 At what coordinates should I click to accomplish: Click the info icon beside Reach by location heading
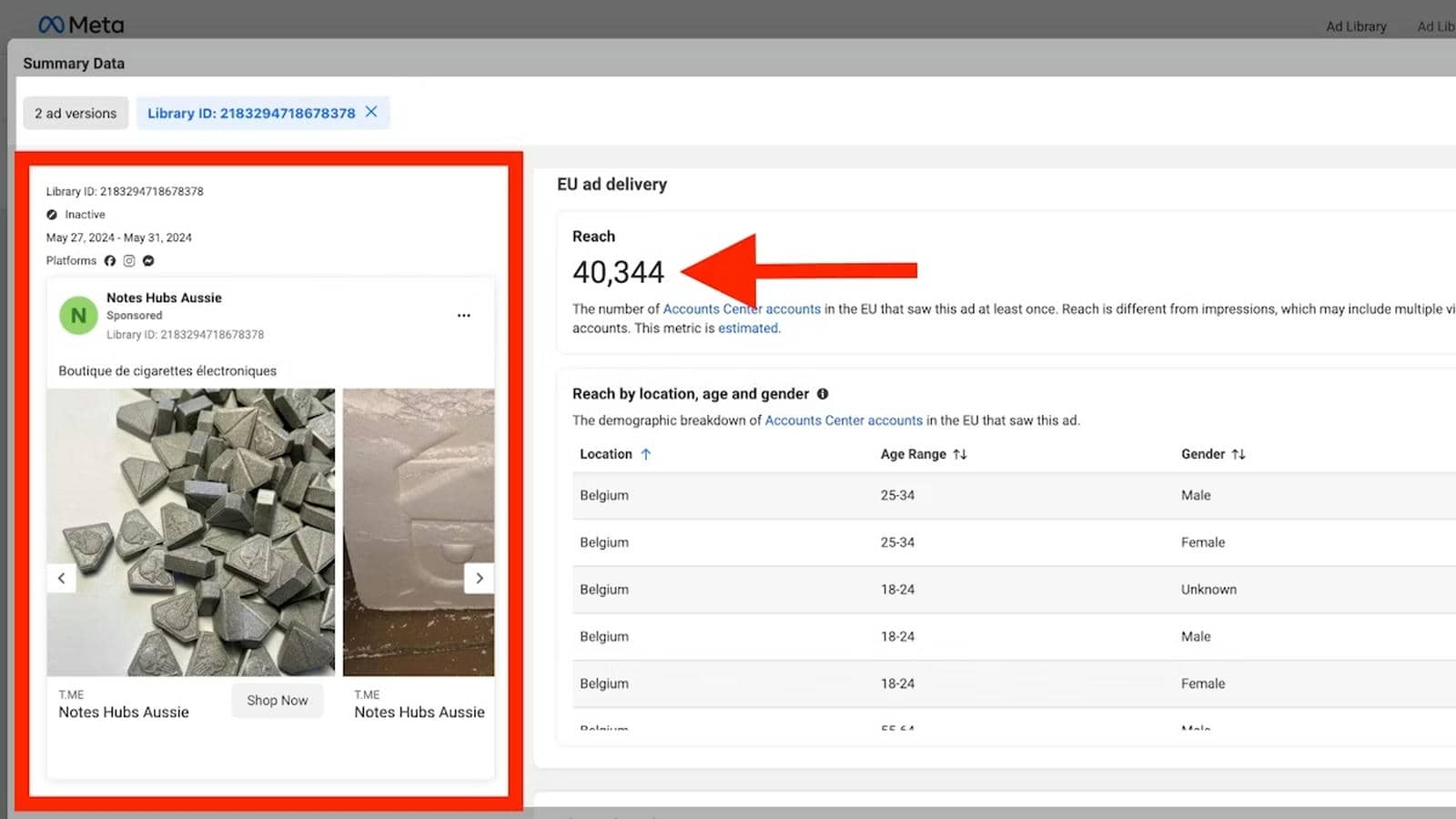click(824, 393)
